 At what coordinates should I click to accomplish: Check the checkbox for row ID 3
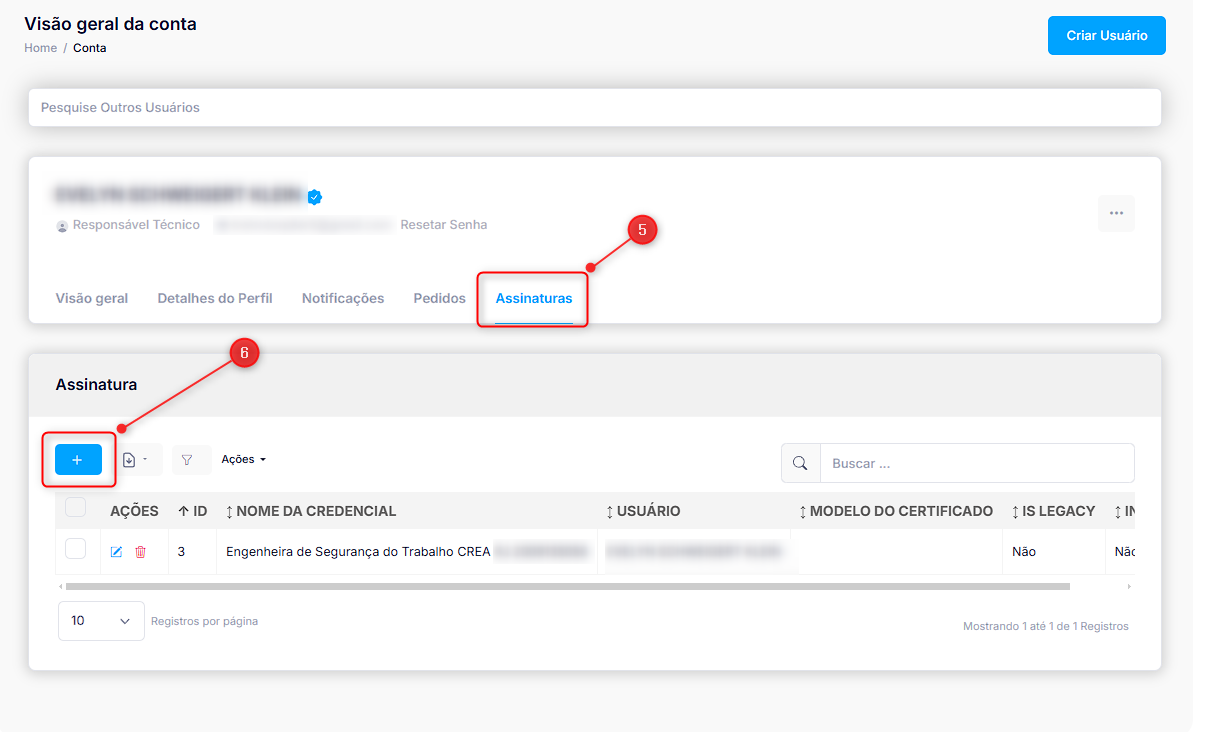(76, 549)
